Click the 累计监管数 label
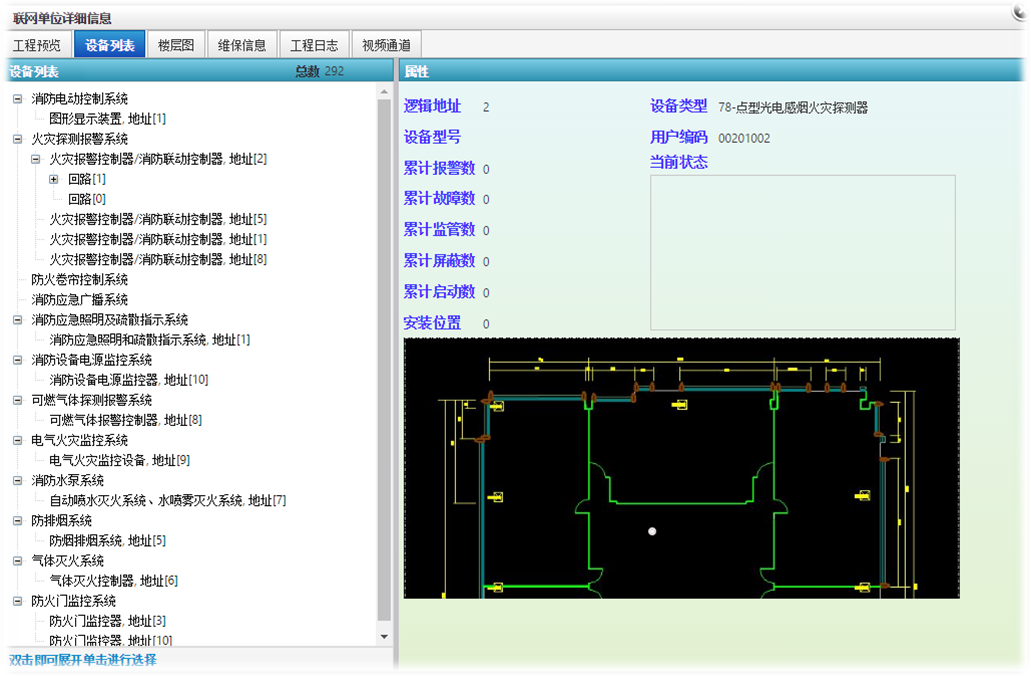Viewport: 1031px width, 676px height. click(439, 229)
